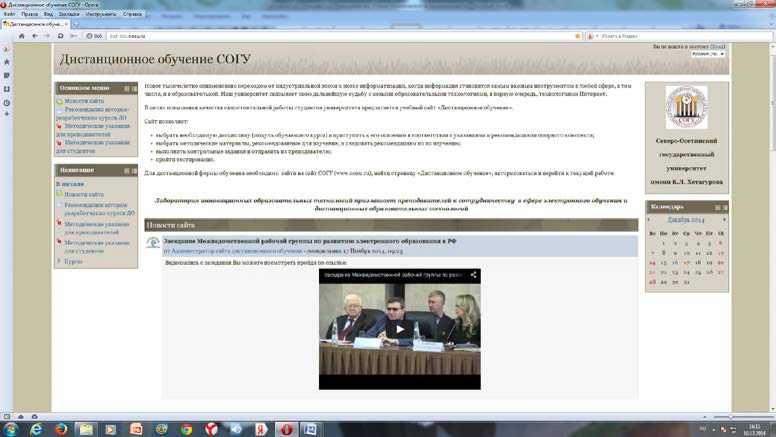776x437 pixels.
Task: Open Opera sidebar downloads panel icon
Action: point(6,89)
